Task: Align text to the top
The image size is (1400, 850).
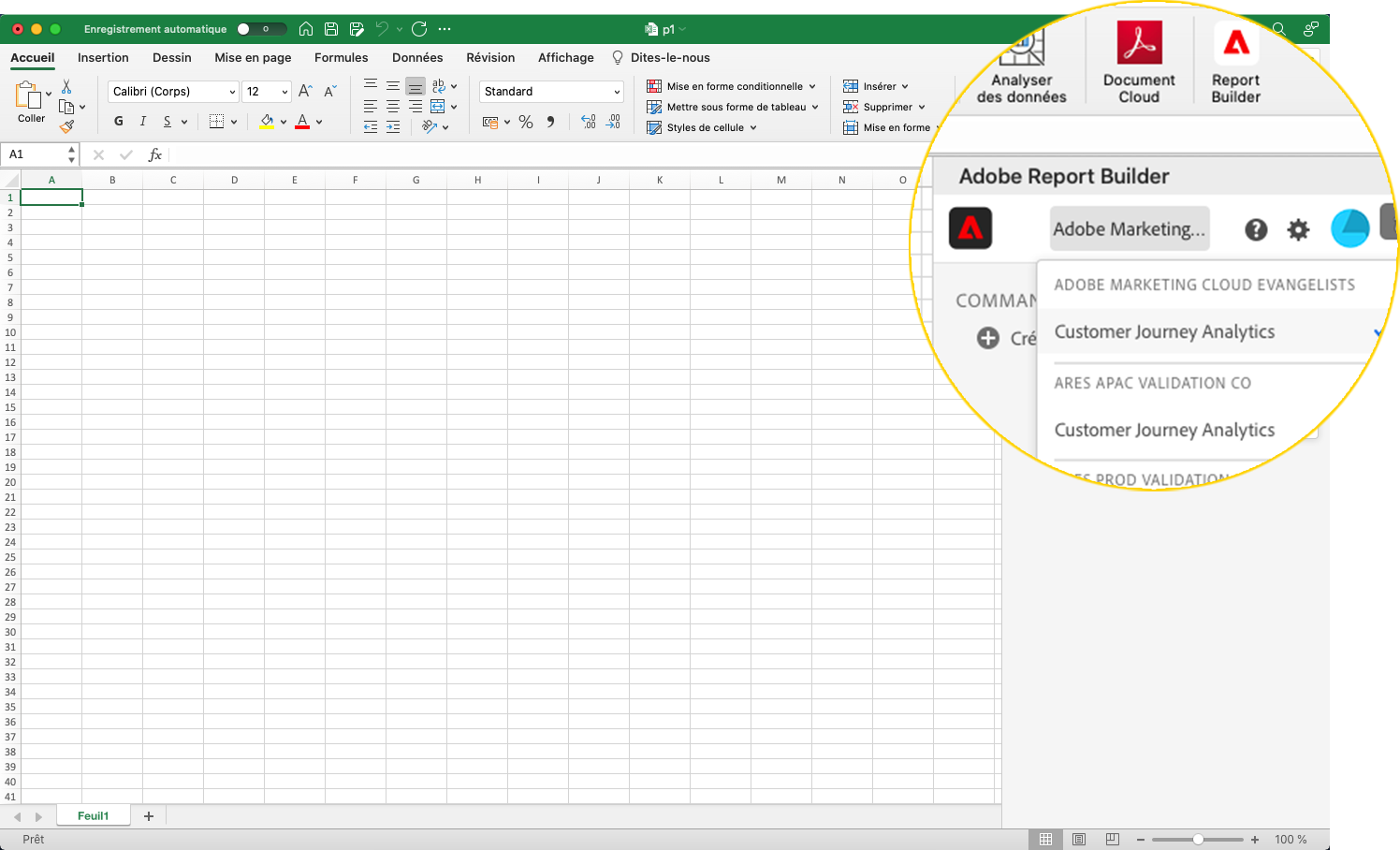Action: tap(371, 85)
